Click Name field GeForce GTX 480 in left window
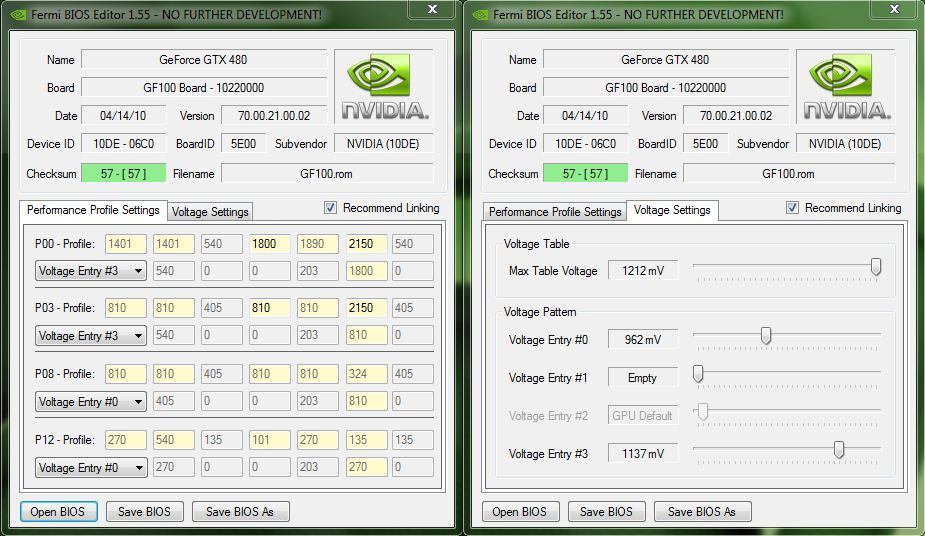Image resolution: width=925 pixels, height=536 pixels. tap(204, 60)
